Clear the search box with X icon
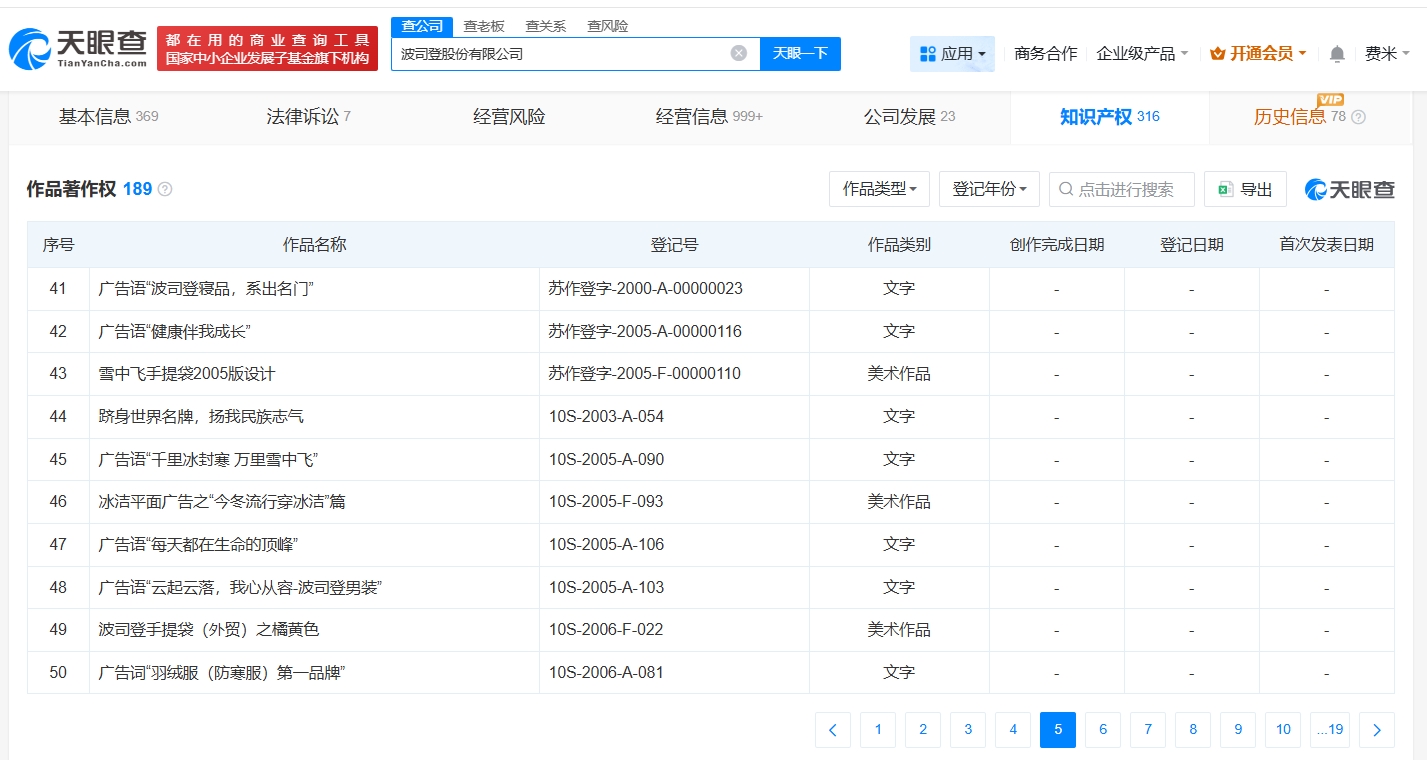 coord(738,54)
